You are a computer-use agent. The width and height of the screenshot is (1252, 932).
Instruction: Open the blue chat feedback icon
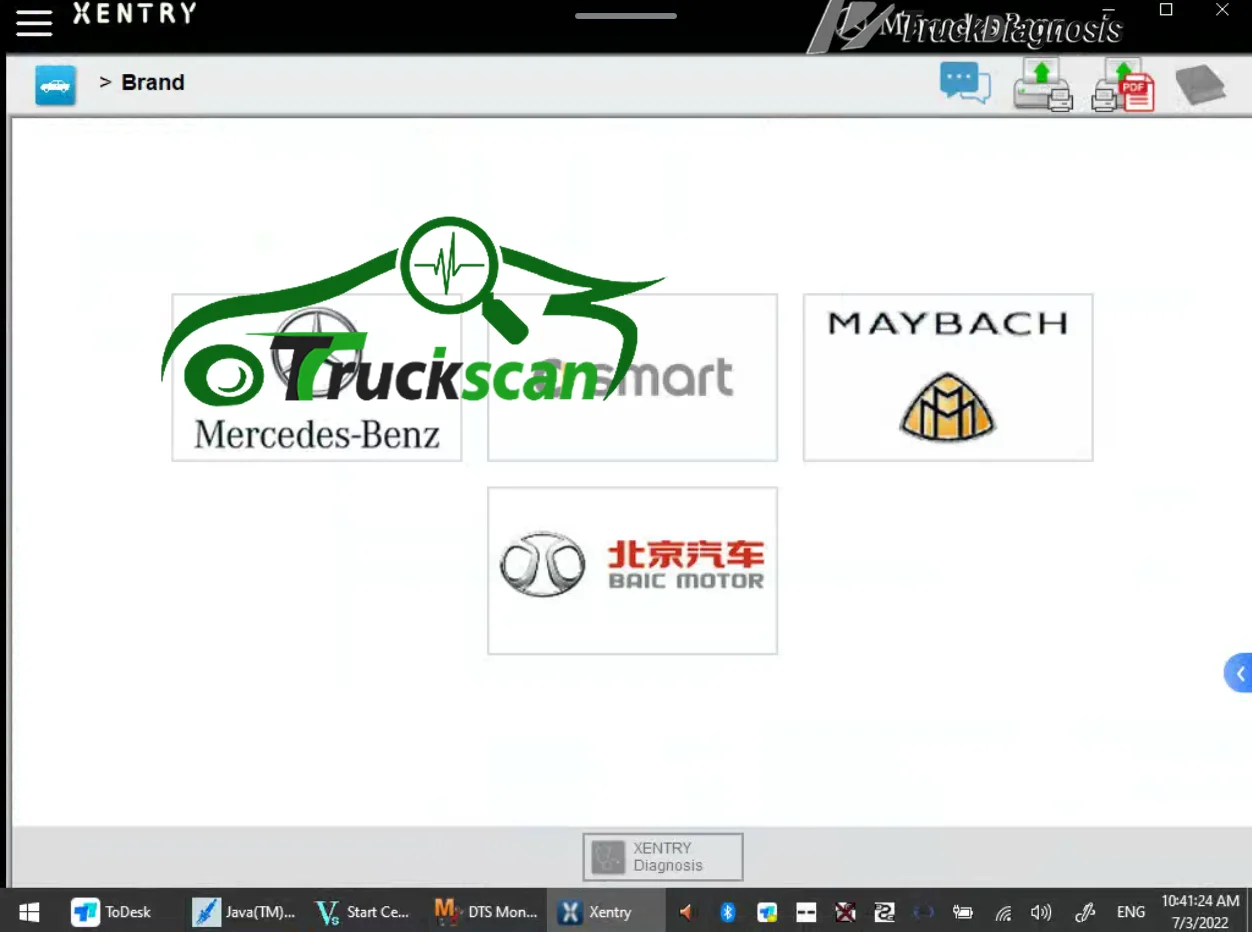965,83
